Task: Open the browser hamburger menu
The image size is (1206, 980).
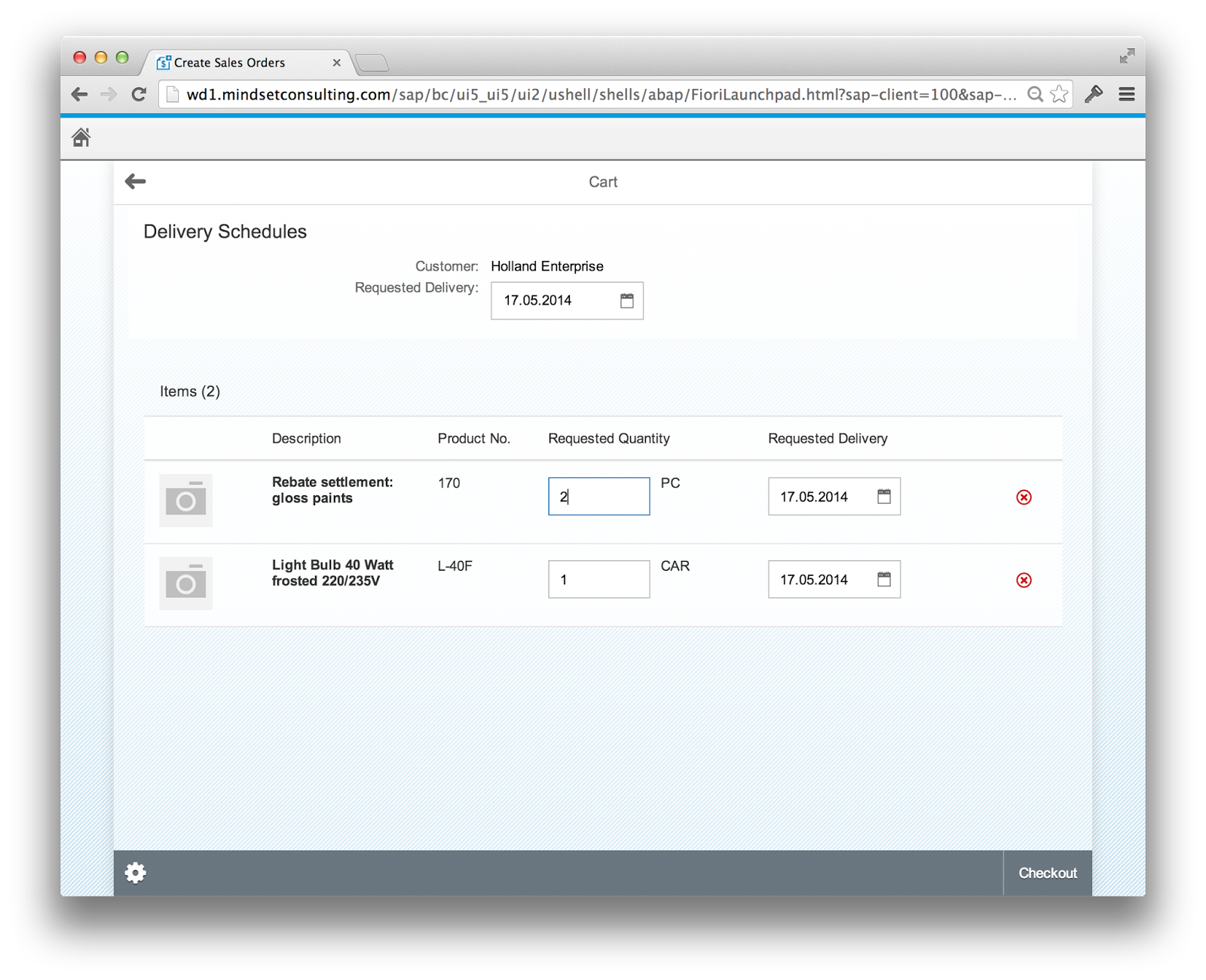Action: pos(1127,93)
